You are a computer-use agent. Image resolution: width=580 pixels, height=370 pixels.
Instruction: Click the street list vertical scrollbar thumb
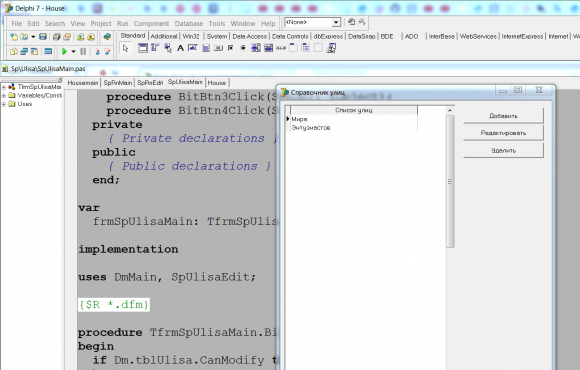(x=450, y=181)
